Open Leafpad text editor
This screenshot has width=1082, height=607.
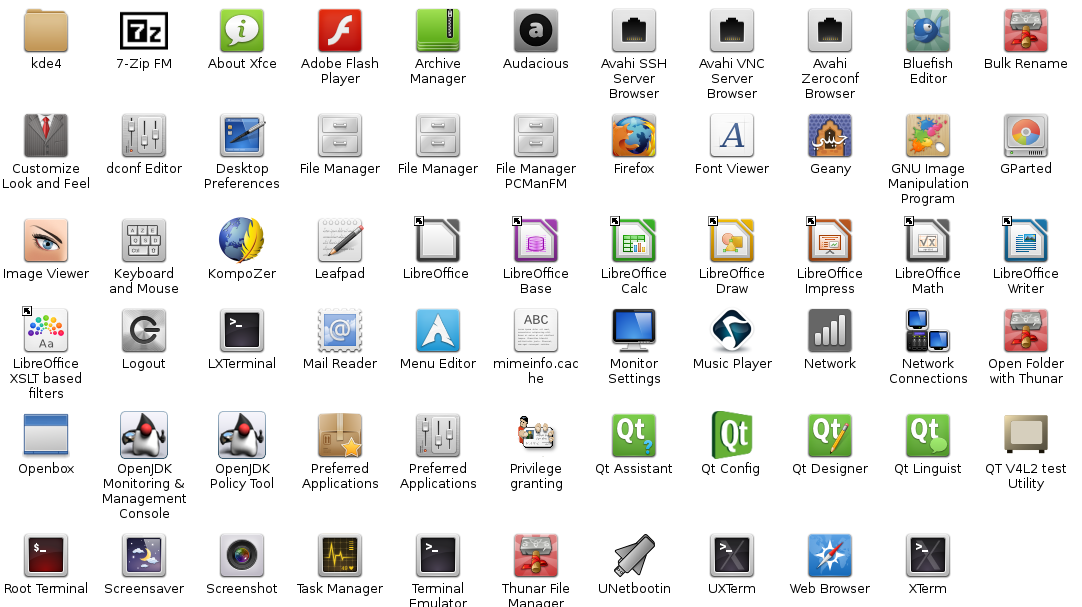tap(340, 241)
